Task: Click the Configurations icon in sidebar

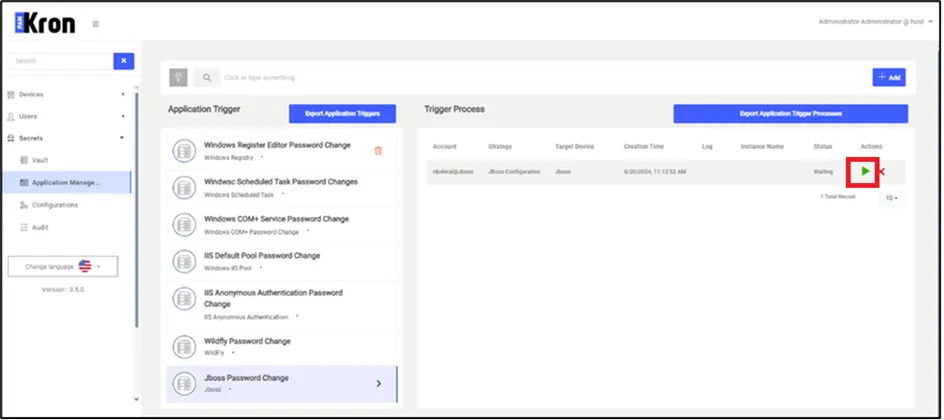Action: point(24,205)
